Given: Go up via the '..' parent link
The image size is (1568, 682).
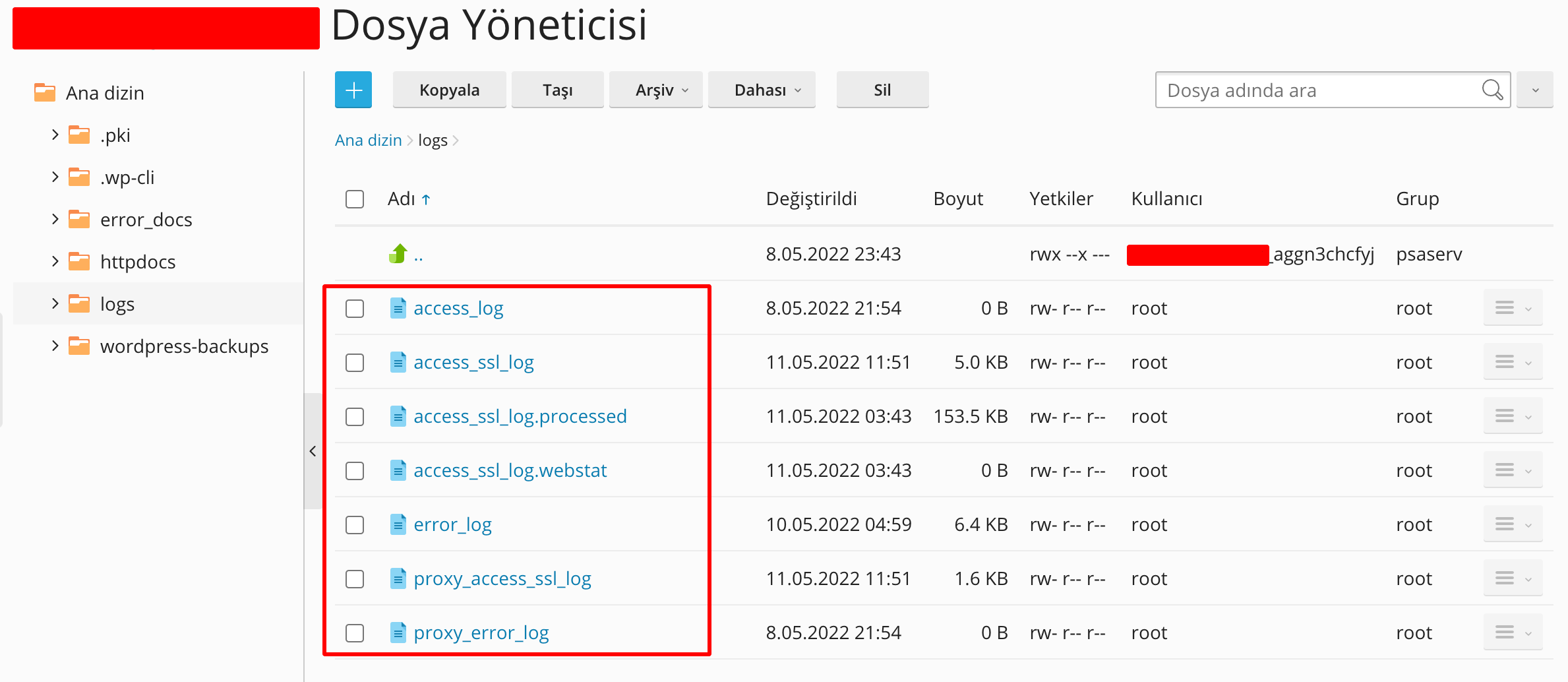Looking at the screenshot, I should [418, 255].
